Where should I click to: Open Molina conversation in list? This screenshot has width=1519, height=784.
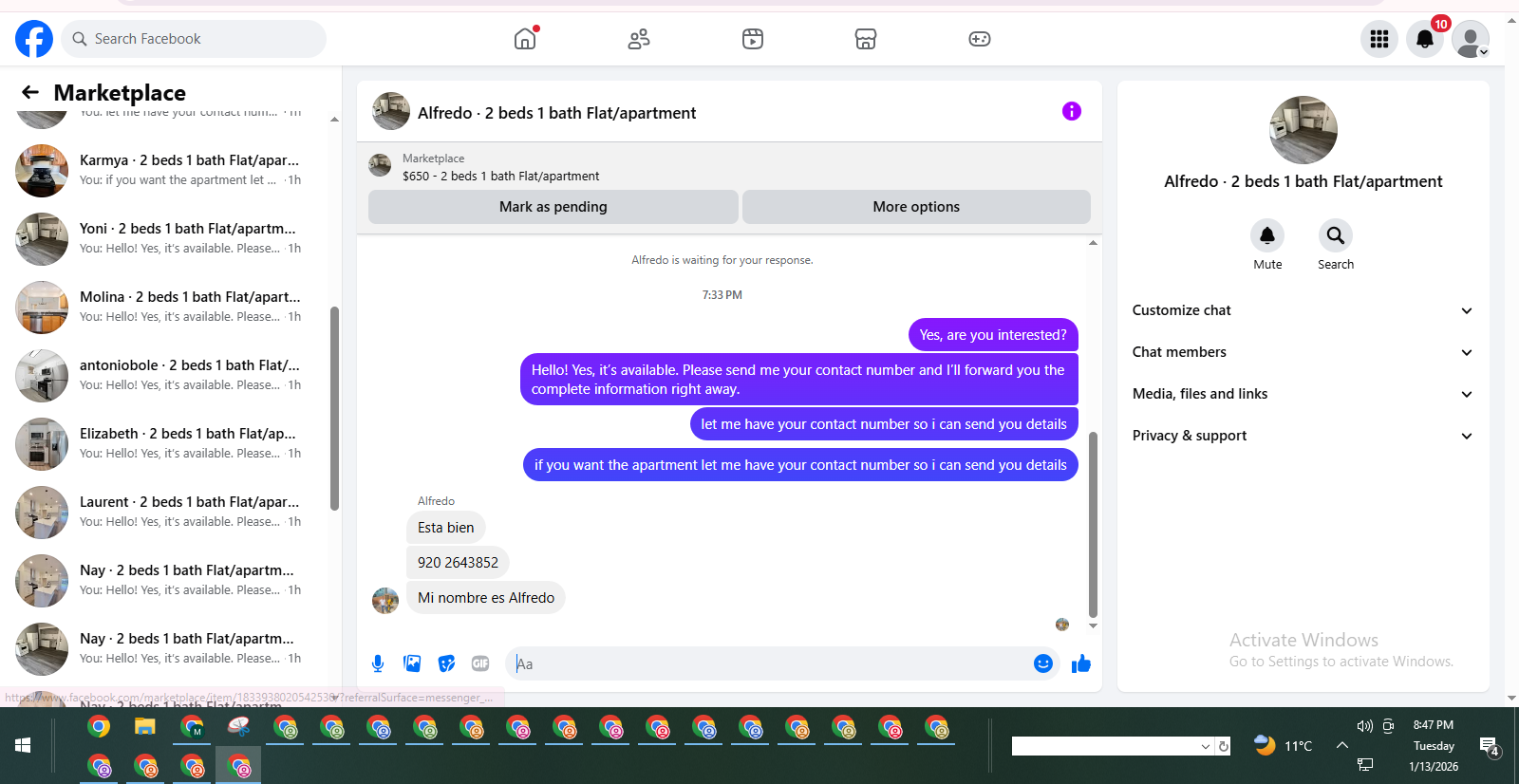click(167, 307)
